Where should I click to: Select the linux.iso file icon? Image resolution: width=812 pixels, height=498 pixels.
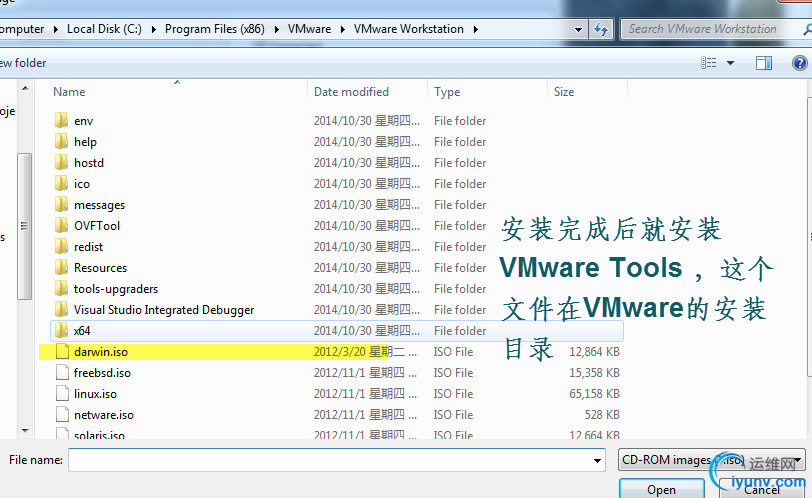point(62,393)
